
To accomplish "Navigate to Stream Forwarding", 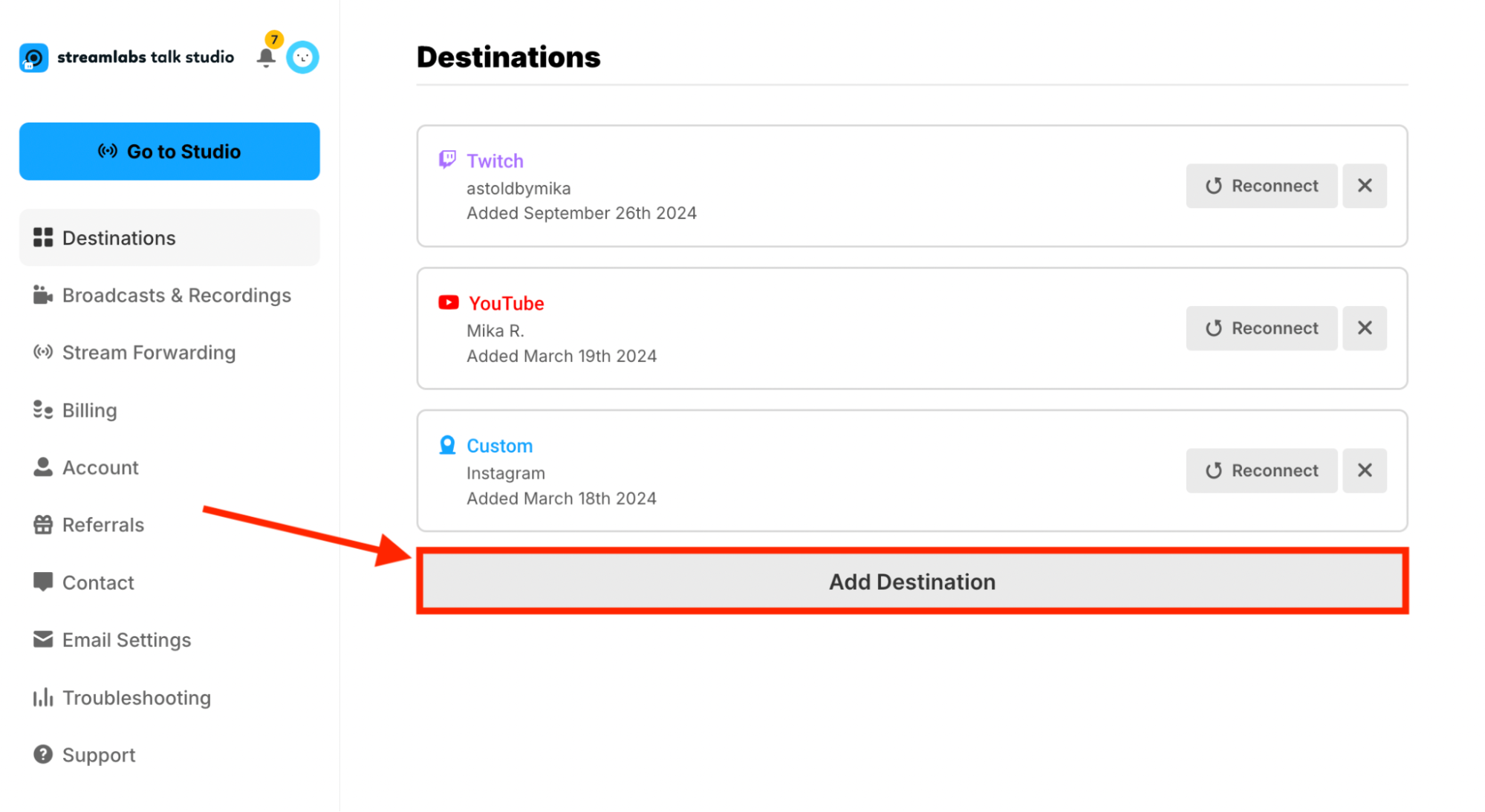I will (x=149, y=353).
